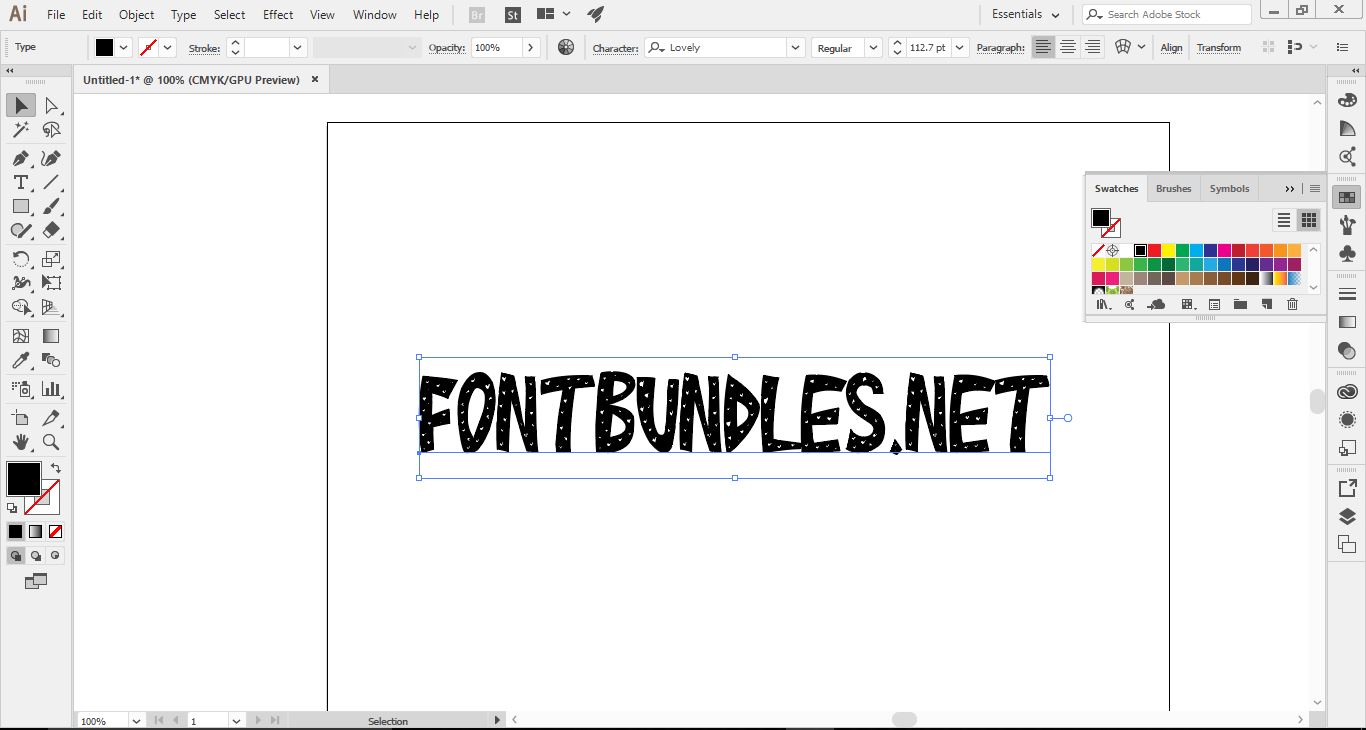The width and height of the screenshot is (1366, 730).
Task: Open the fill color dropdown in control bar
Action: (124, 47)
